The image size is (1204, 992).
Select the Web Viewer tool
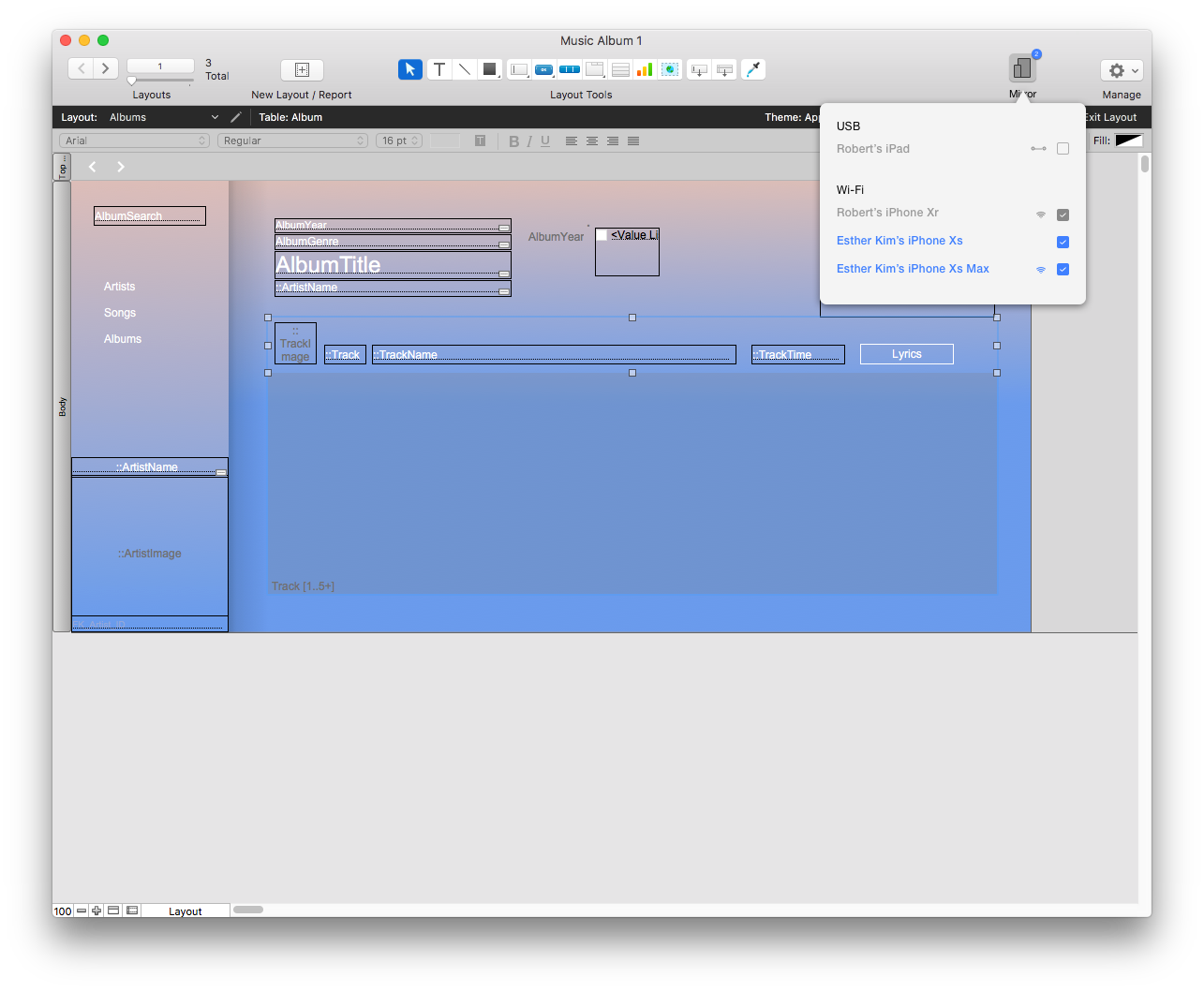669,69
